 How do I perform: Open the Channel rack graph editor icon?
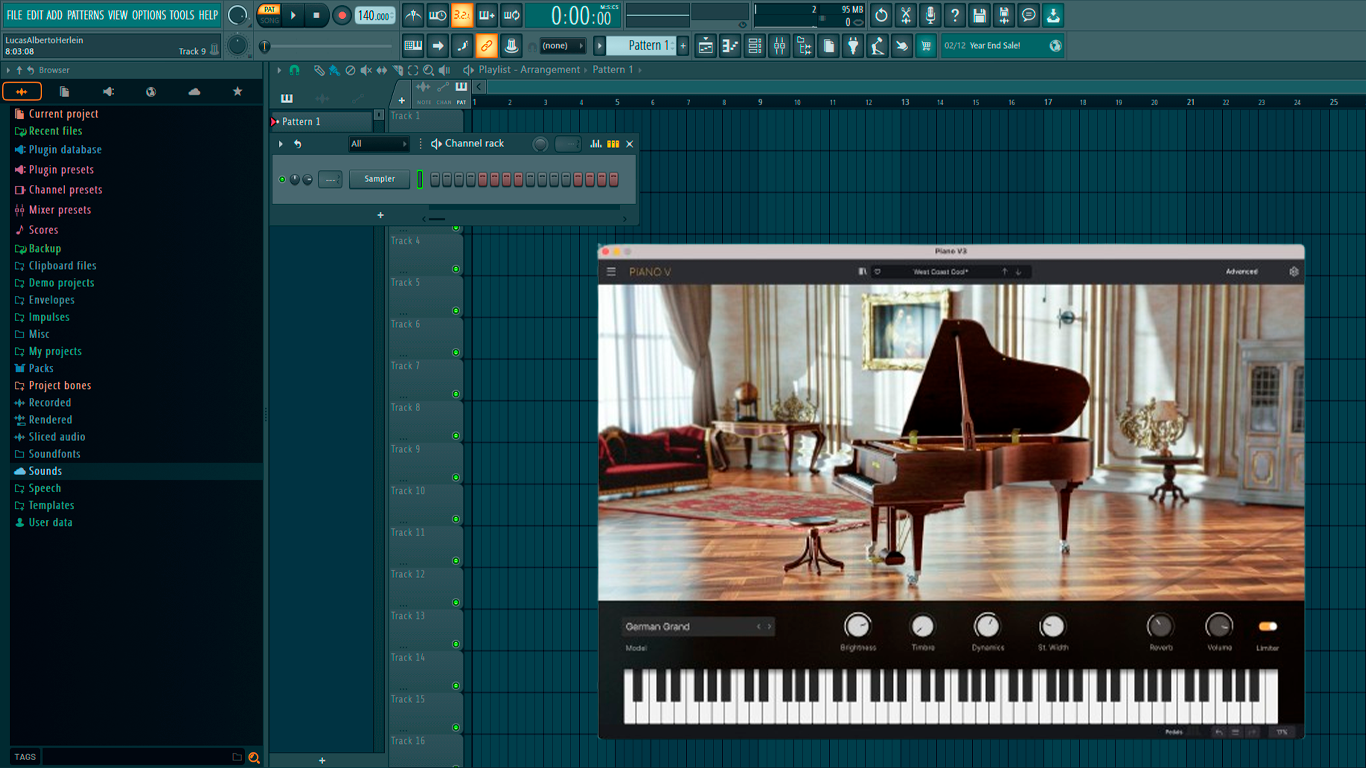click(596, 144)
